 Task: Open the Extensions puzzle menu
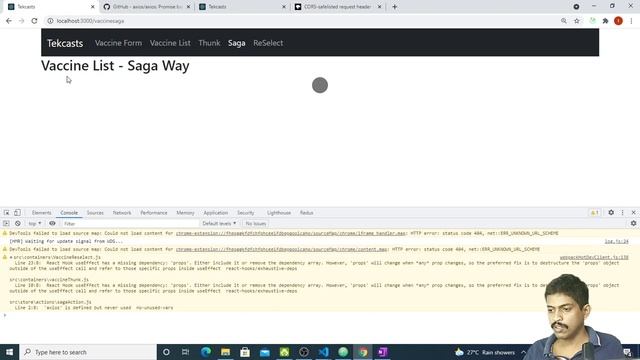point(605,21)
